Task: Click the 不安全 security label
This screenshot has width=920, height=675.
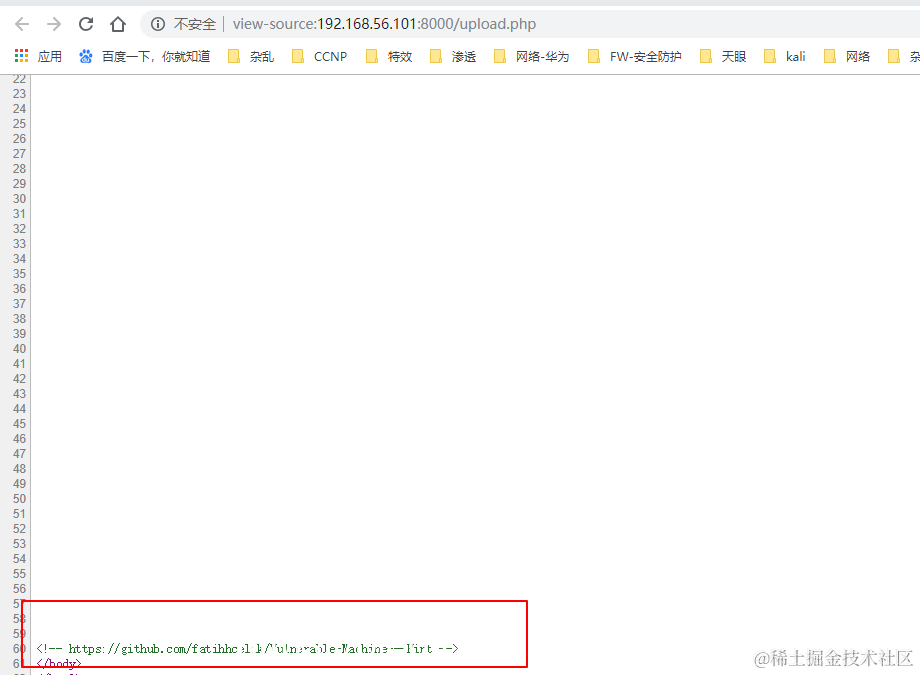Action: pyautogui.click(x=195, y=24)
